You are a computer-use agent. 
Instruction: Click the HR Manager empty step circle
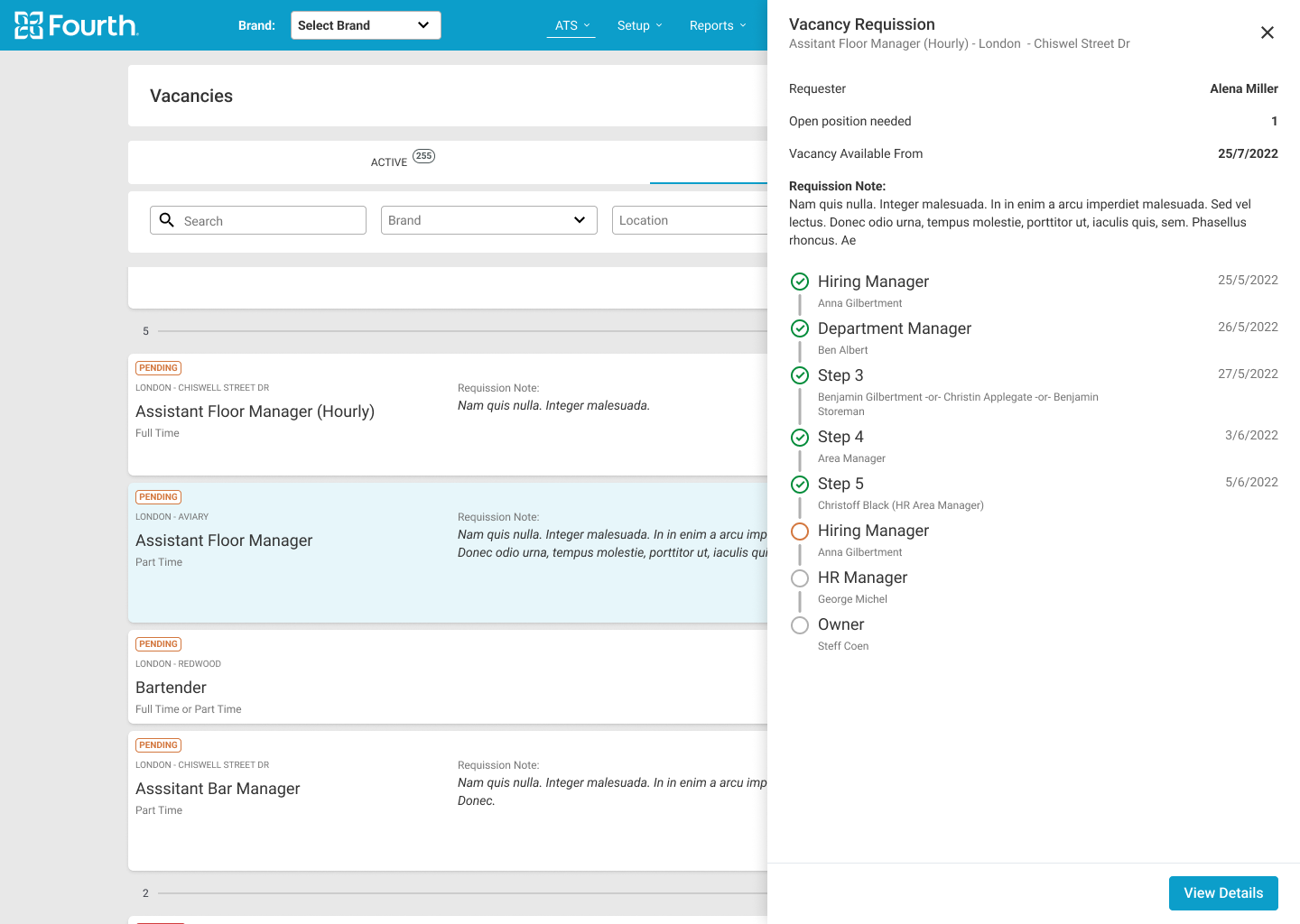pyautogui.click(x=800, y=577)
